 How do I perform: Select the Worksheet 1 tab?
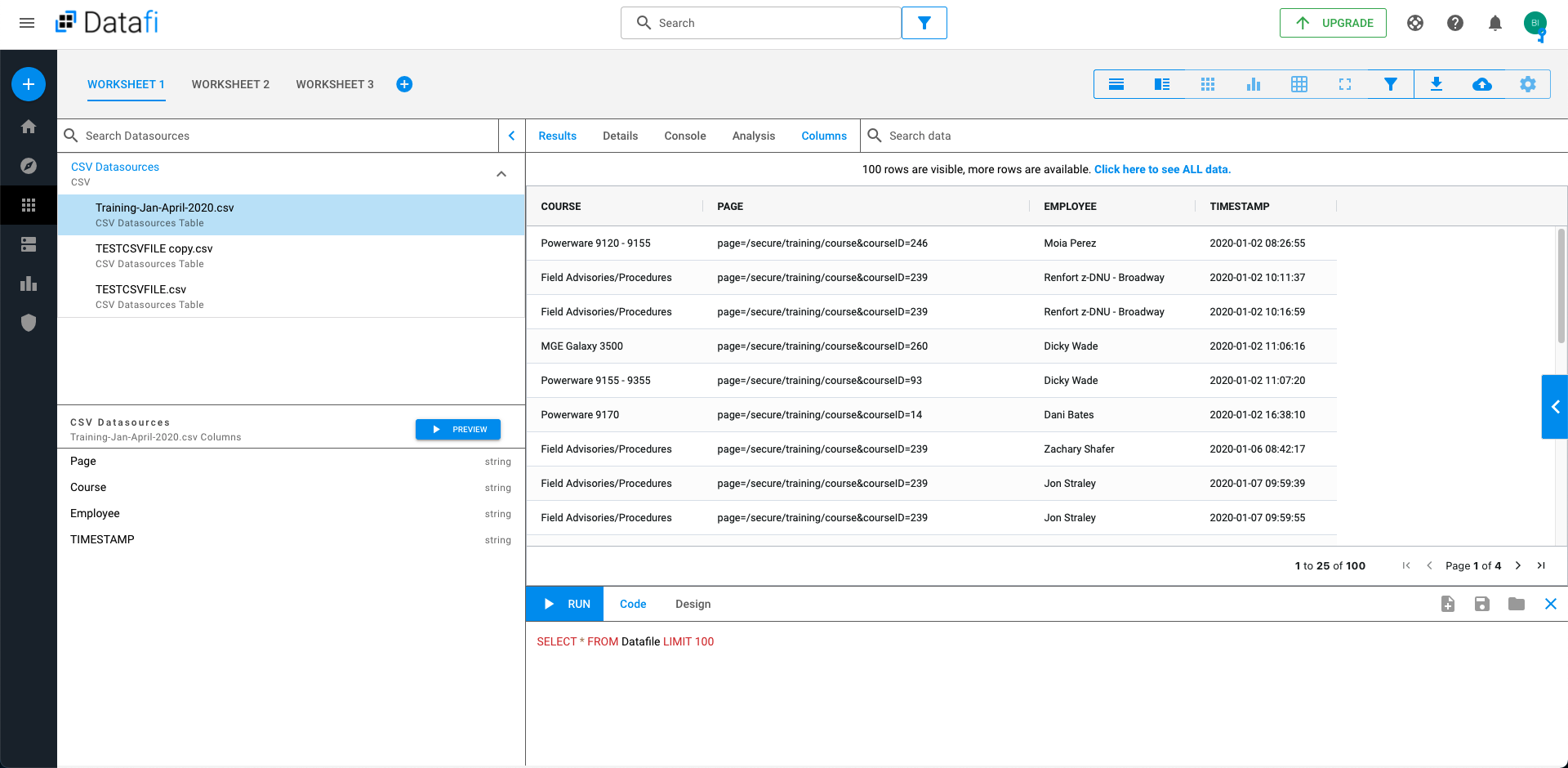pos(127,84)
